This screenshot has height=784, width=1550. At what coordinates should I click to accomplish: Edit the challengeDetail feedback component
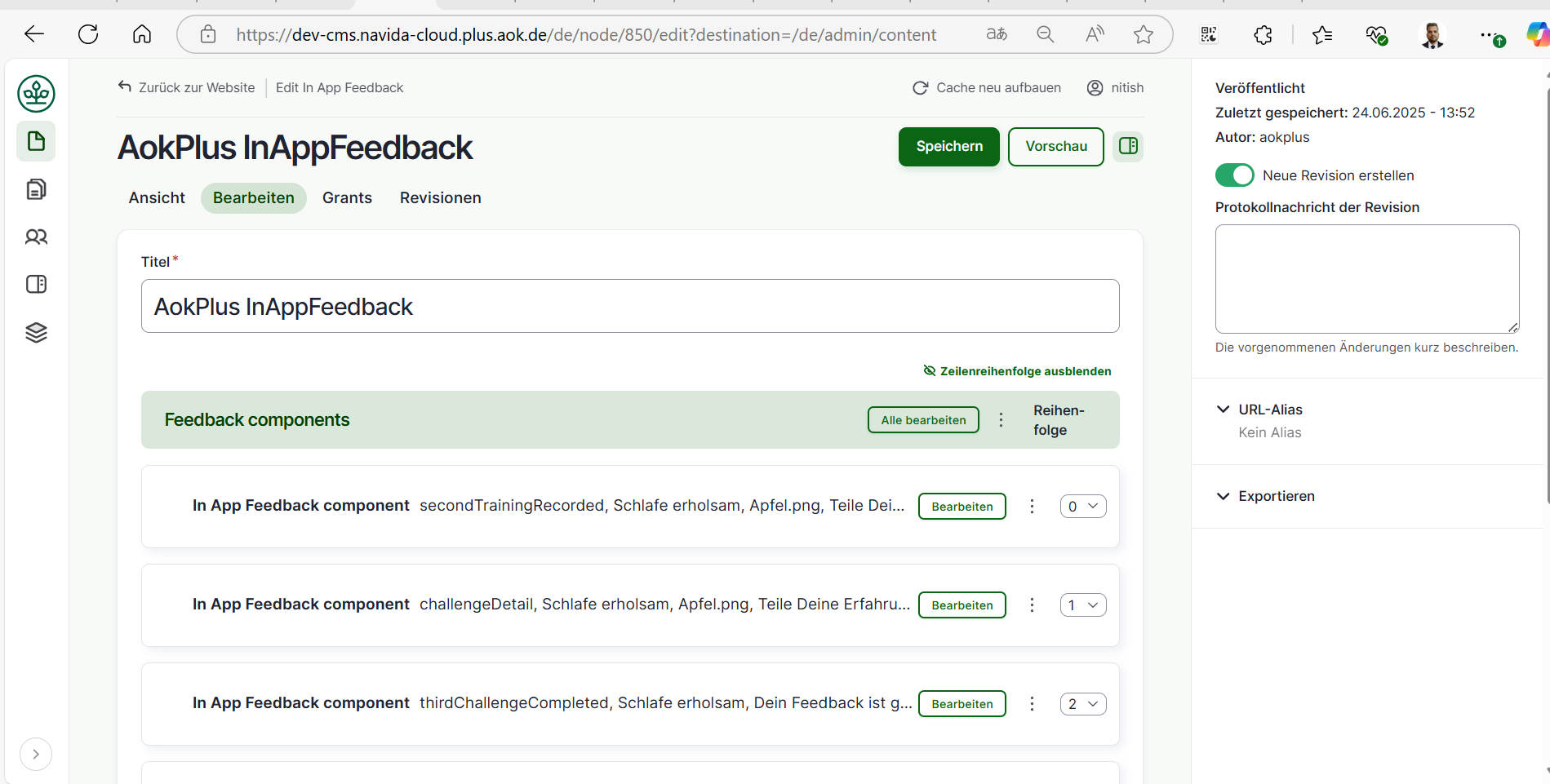(x=962, y=605)
